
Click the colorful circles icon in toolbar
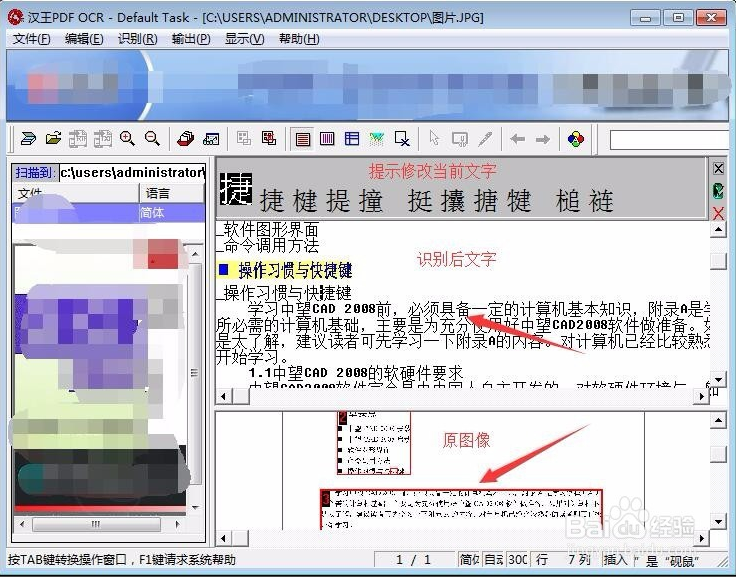pos(575,138)
